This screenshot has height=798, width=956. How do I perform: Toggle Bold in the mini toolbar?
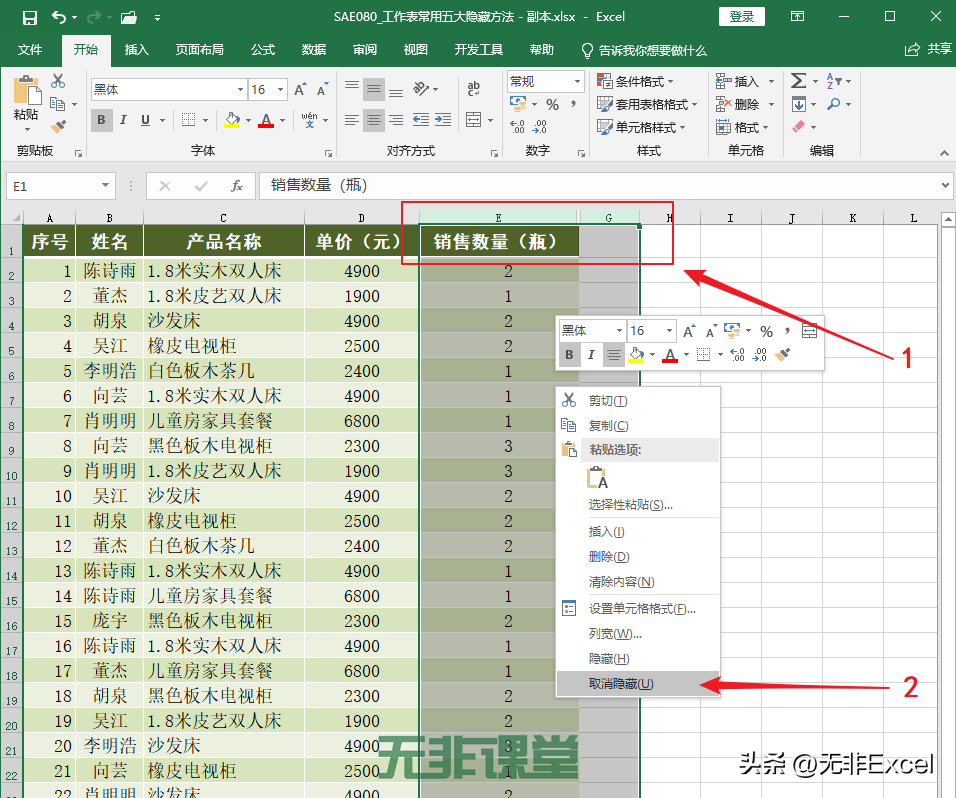(569, 355)
